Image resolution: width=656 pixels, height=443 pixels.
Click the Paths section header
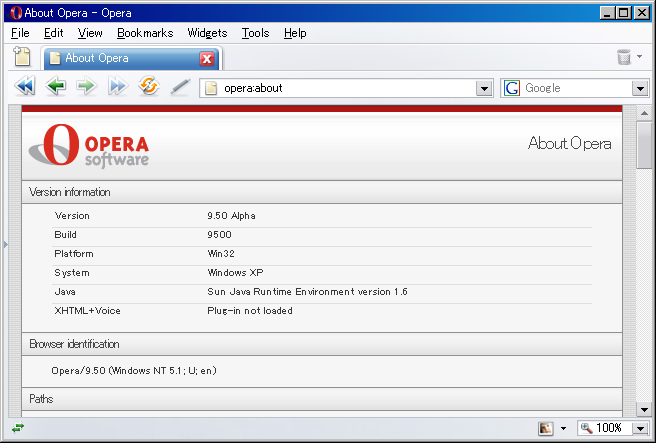pyautogui.click(x=322, y=399)
